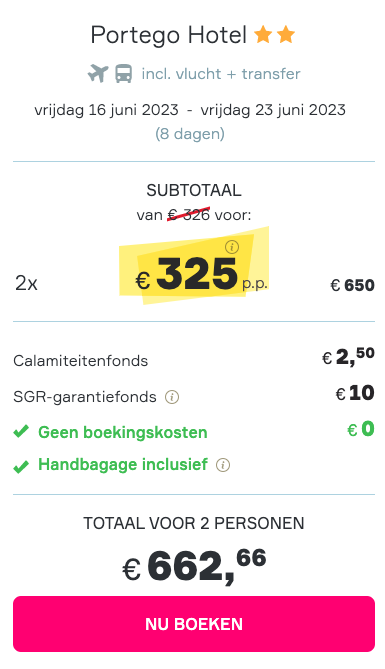Click the first hotel rating star
Image resolution: width=385 pixels, height=669 pixels.
[263, 35]
